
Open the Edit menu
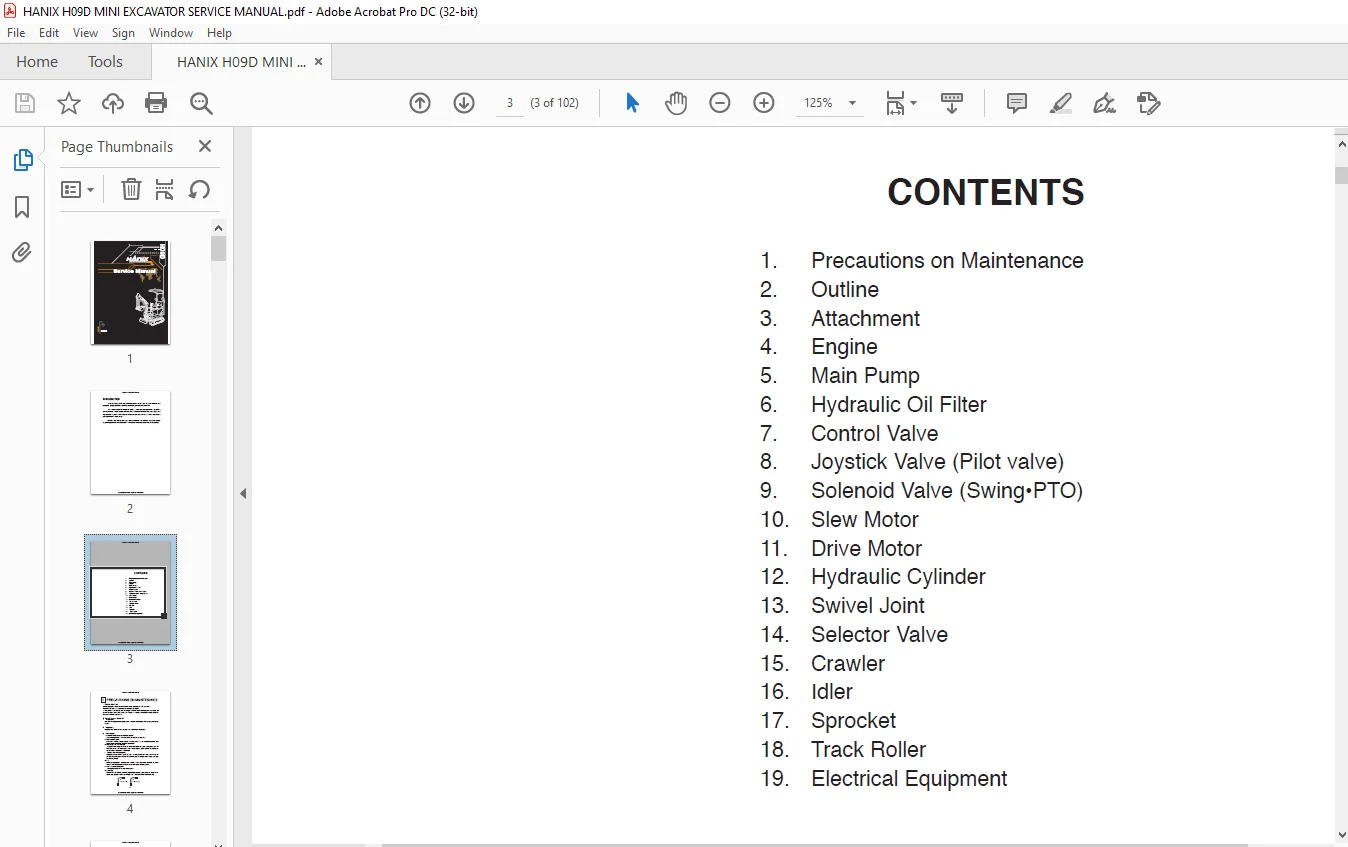tap(49, 33)
